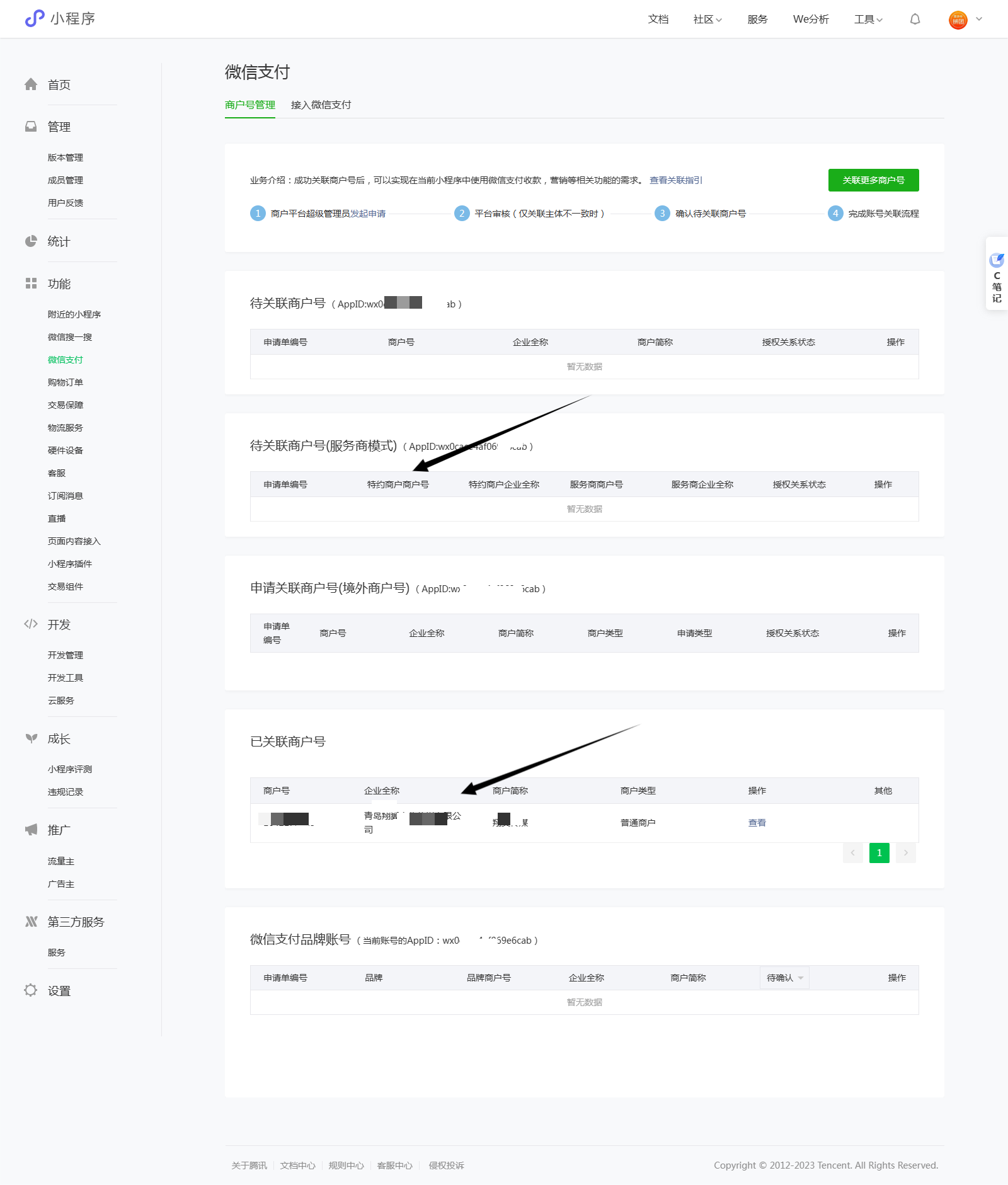The width and height of the screenshot is (1008, 1185).
Task: Click the 推广 megaphone icon
Action: pyautogui.click(x=31, y=830)
